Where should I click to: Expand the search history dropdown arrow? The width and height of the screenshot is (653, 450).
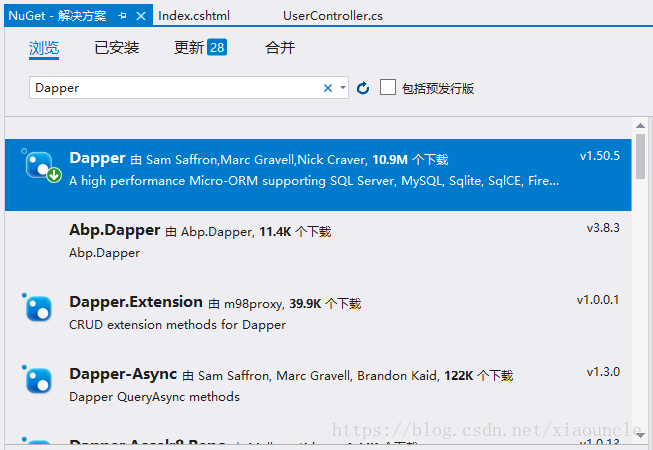coord(343,88)
